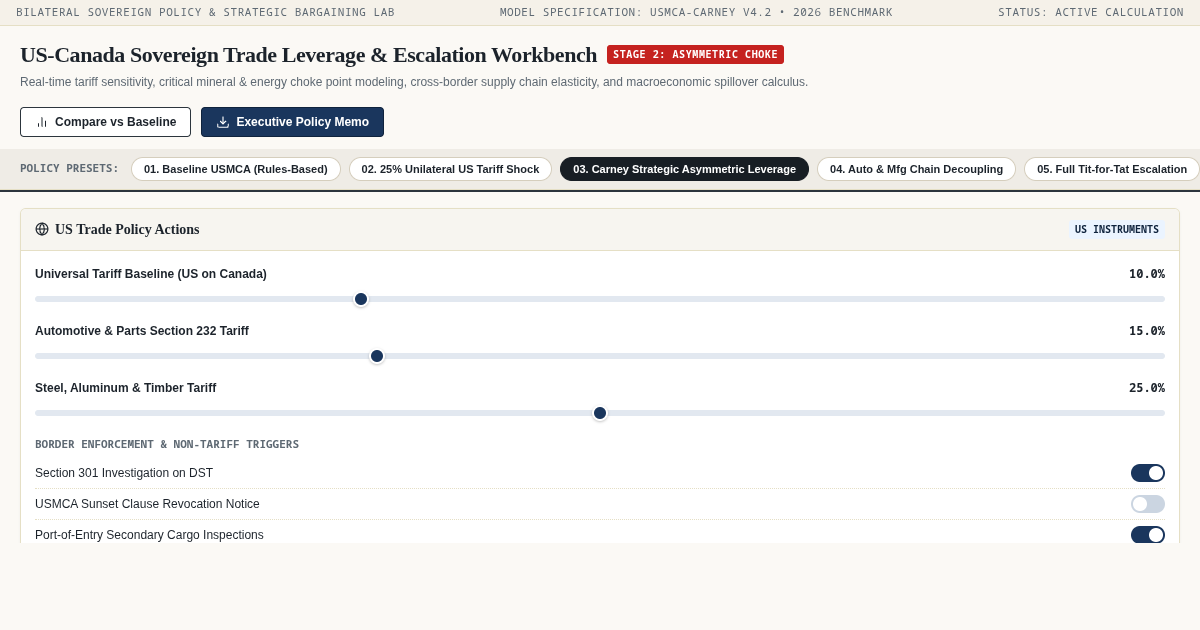Disable Section 301 Investigation on DST toggle
The image size is (1200, 630).
coord(1148,473)
